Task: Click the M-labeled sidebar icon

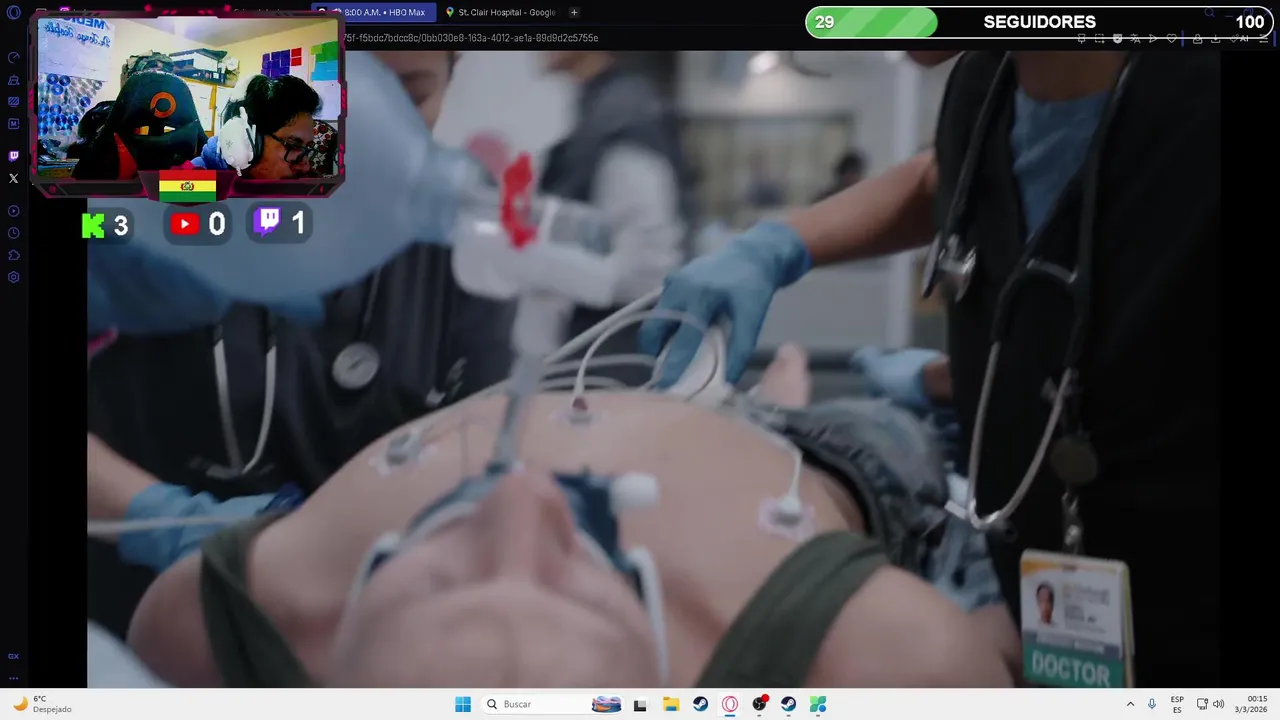Action: [x=13, y=124]
